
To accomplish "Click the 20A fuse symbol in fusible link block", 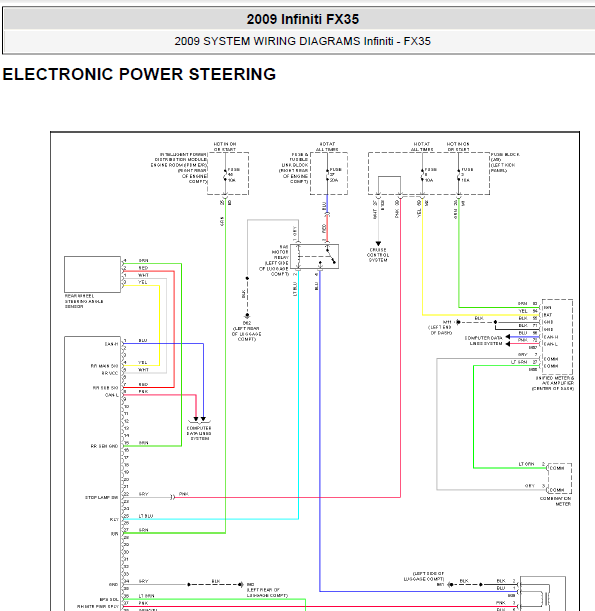I will (x=327, y=175).
